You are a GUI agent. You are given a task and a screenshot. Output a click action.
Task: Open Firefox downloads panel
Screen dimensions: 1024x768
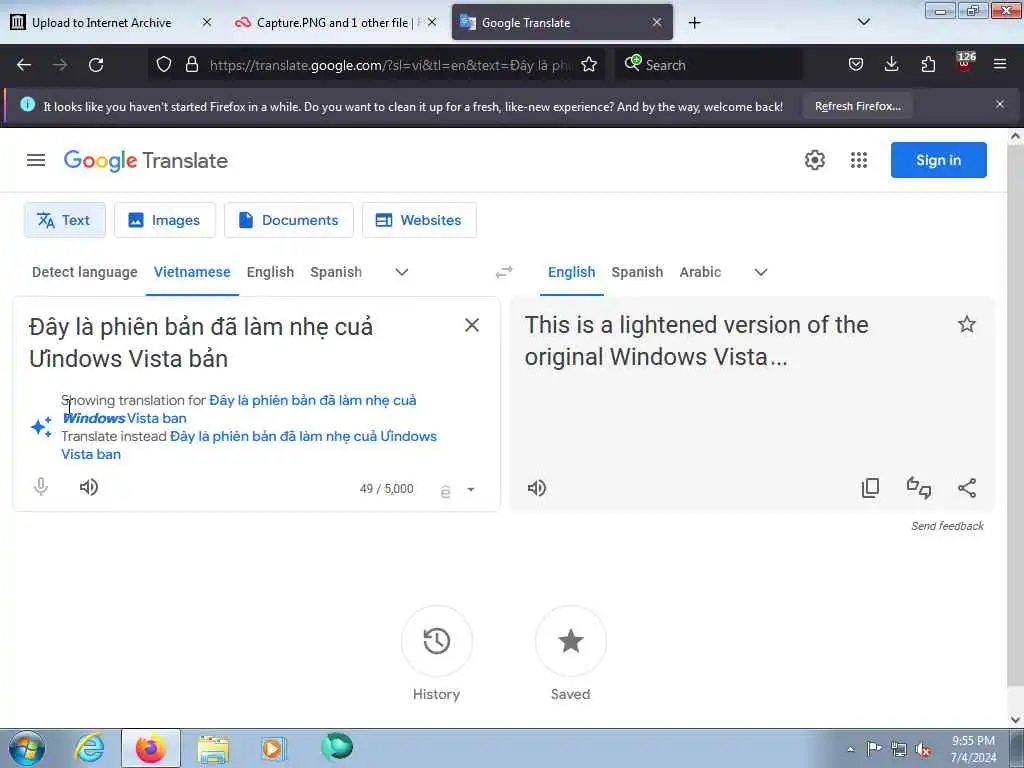(x=891, y=64)
